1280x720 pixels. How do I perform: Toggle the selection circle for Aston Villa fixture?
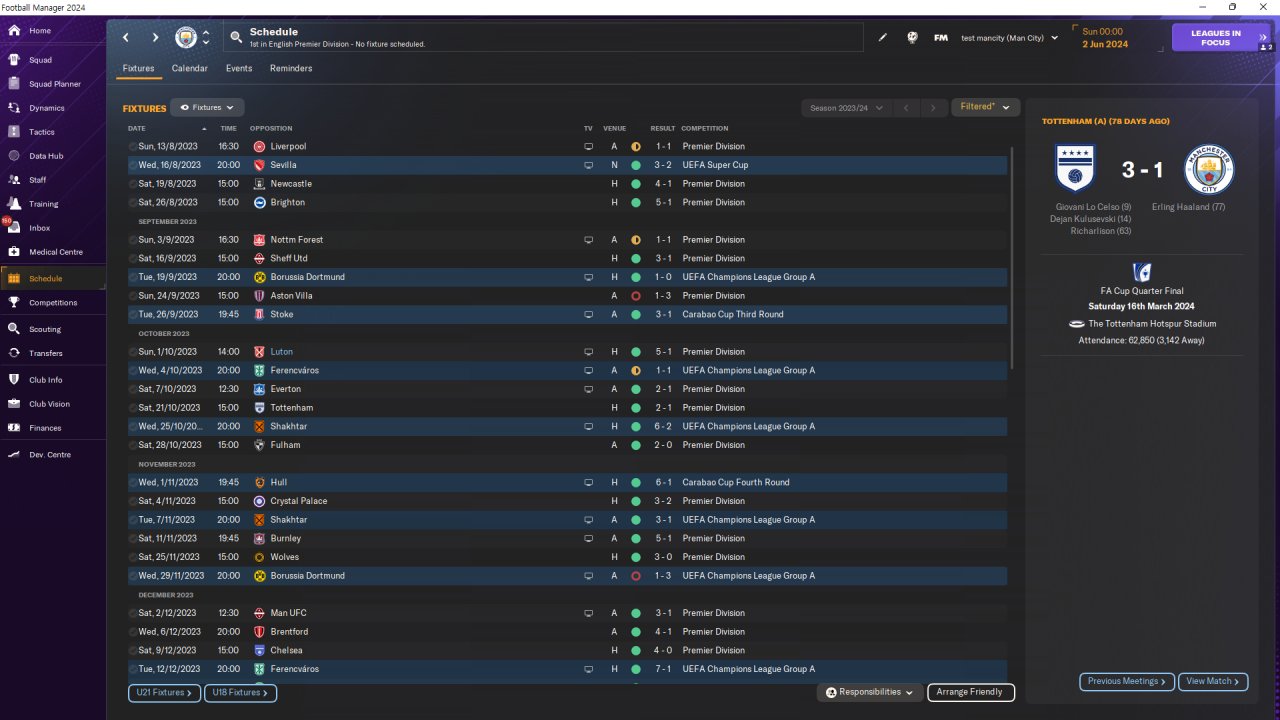click(x=132, y=296)
